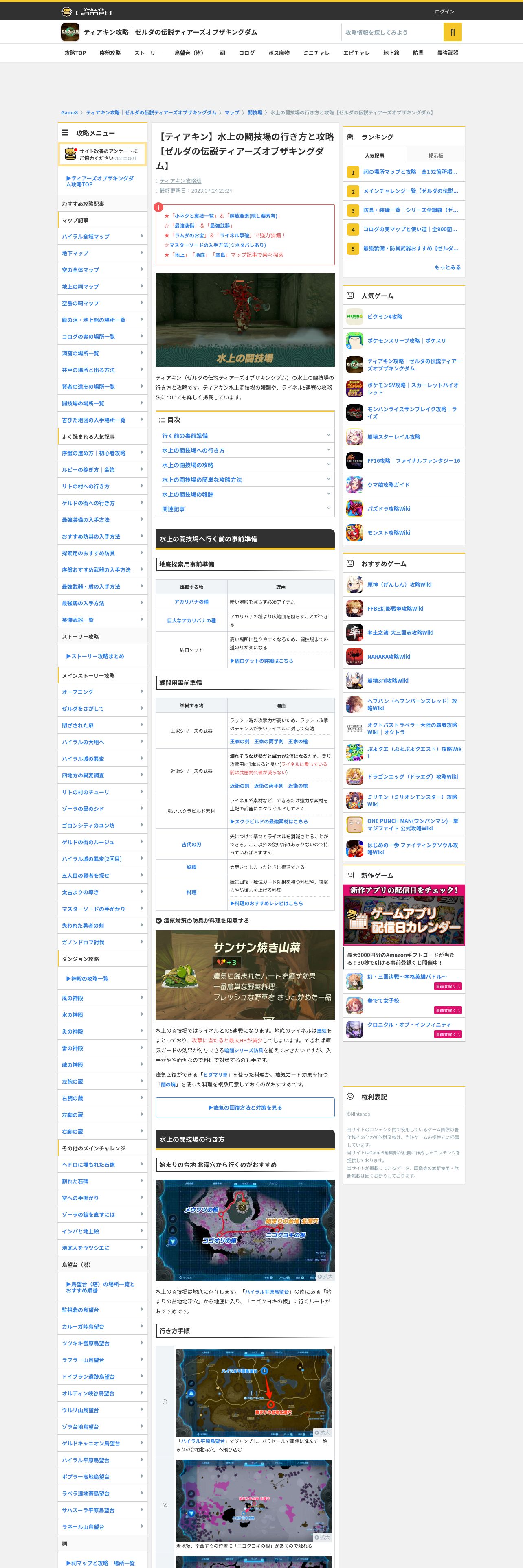The width and height of the screenshot is (523, 1568).
Task: Click もっとみる under the ranking list
Action: (448, 267)
